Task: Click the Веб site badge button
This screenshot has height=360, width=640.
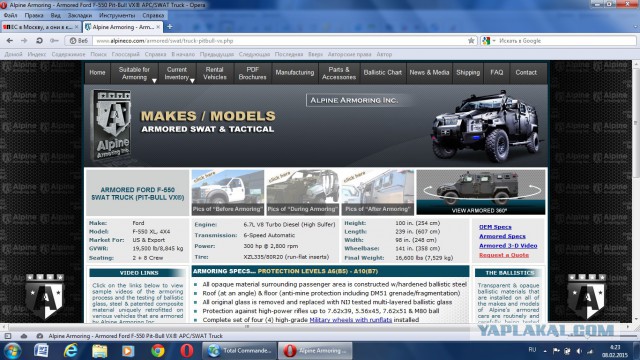Action: coord(78,41)
